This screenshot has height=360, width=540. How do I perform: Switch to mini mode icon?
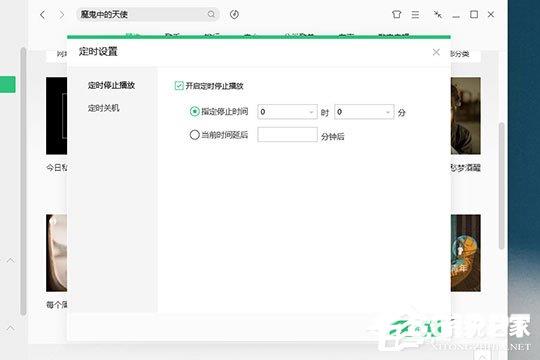[x=438, y=14]
